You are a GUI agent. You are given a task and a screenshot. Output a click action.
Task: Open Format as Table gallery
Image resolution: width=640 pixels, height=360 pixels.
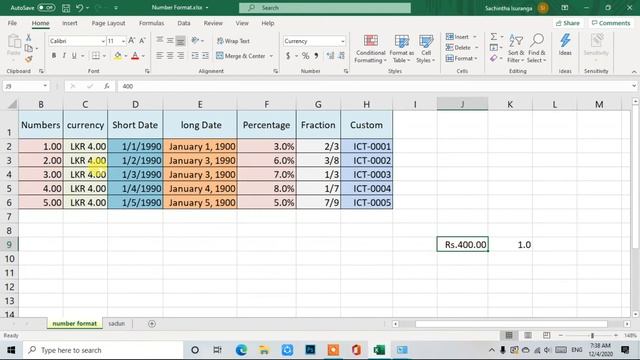tap(402, 49)
